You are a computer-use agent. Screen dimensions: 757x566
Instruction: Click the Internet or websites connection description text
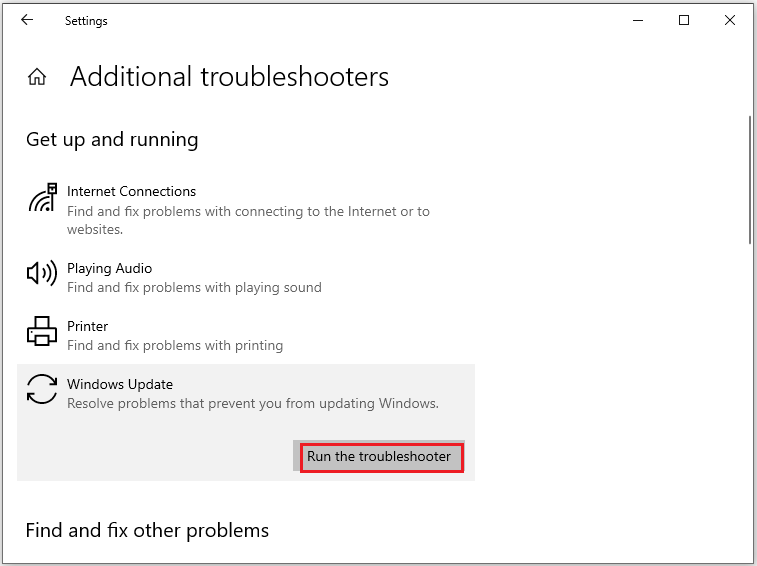[248, 220]
